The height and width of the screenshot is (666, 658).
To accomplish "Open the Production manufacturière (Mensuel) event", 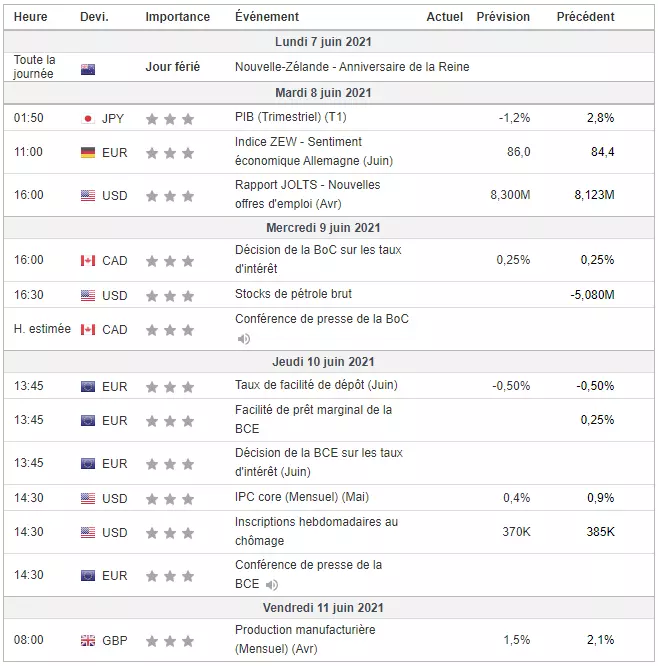I will pos(305,639).
